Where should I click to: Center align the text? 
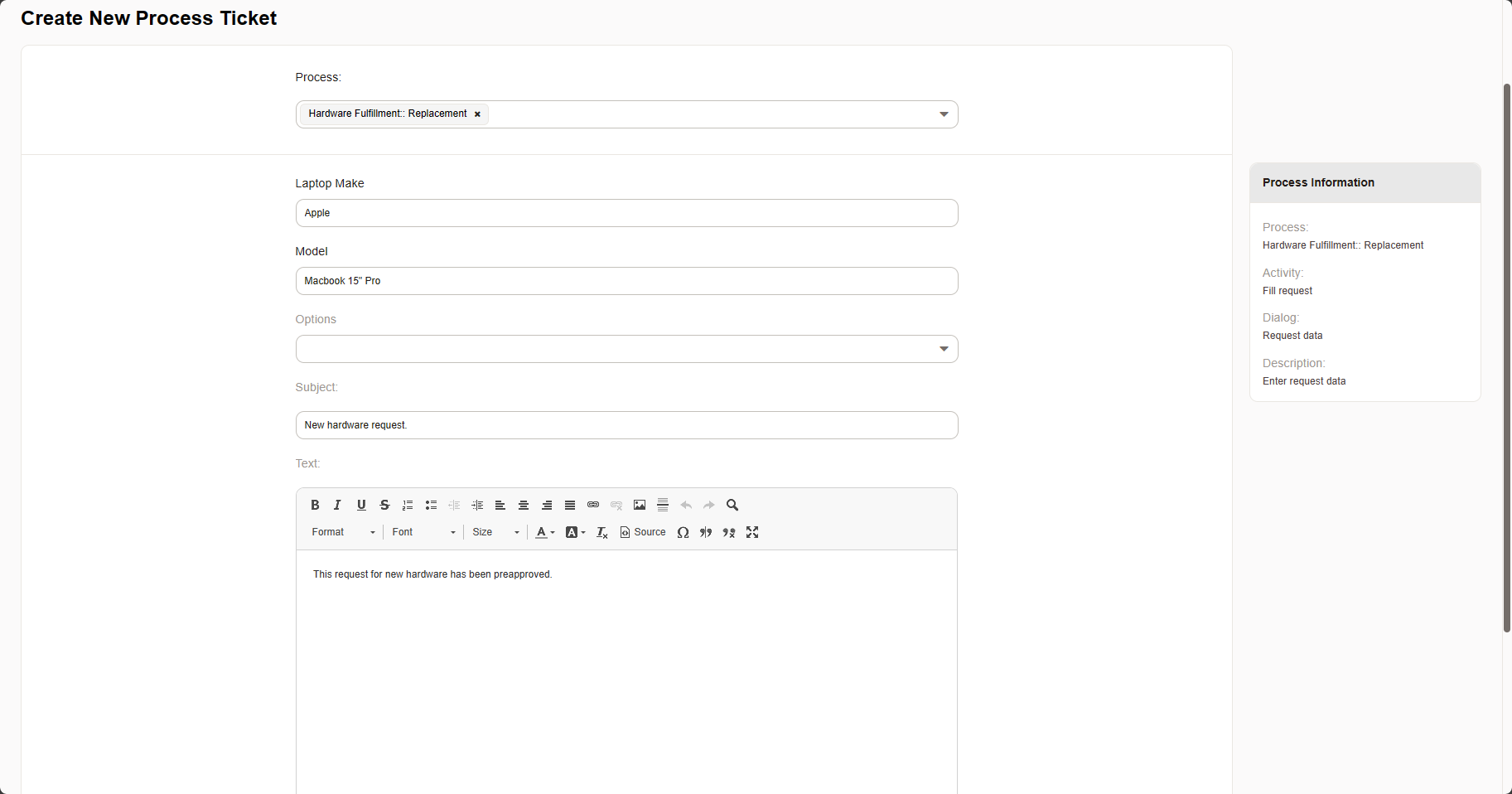click(524, 505)
